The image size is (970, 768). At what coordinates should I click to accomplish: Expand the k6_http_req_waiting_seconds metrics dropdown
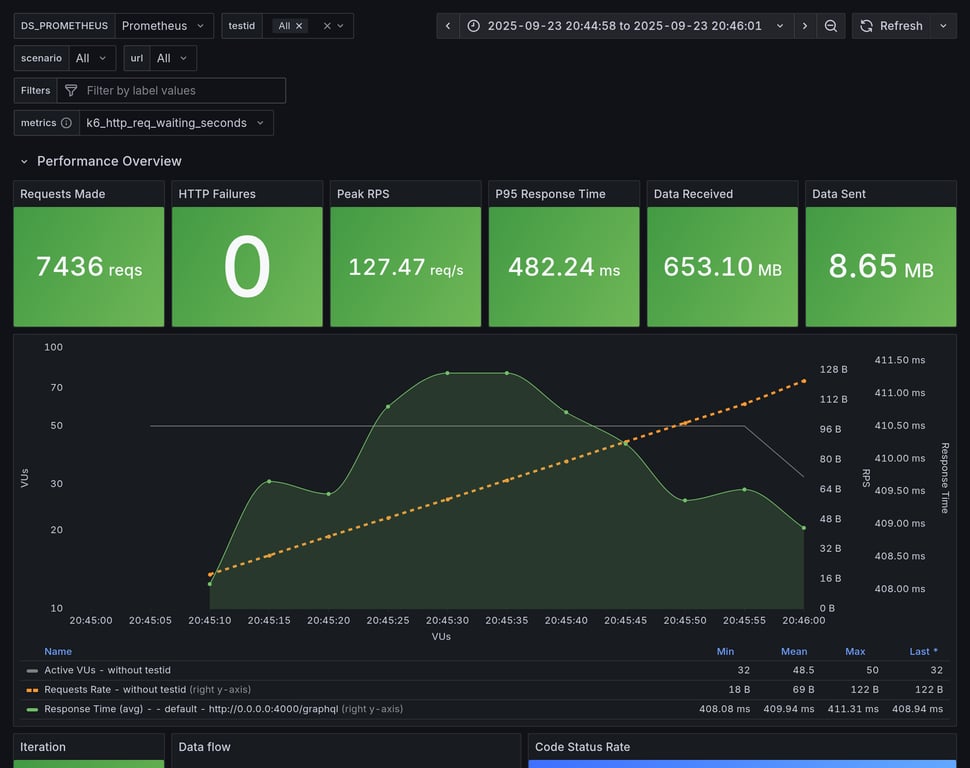pos(175,123)
